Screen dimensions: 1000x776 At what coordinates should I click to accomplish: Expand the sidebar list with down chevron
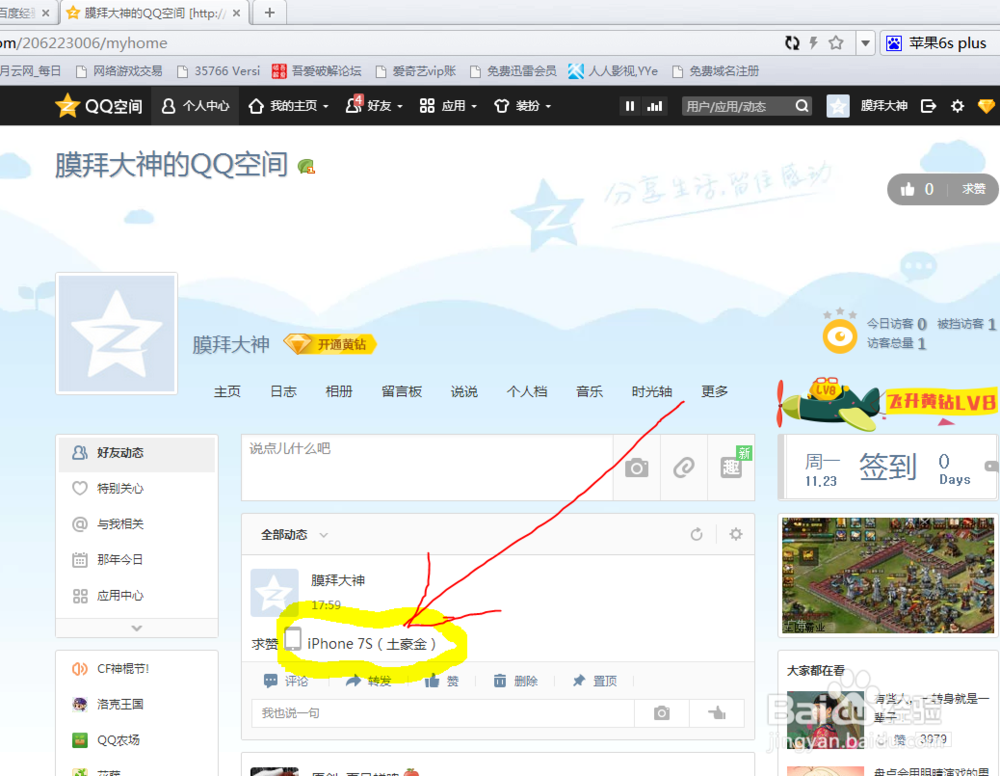136,628
